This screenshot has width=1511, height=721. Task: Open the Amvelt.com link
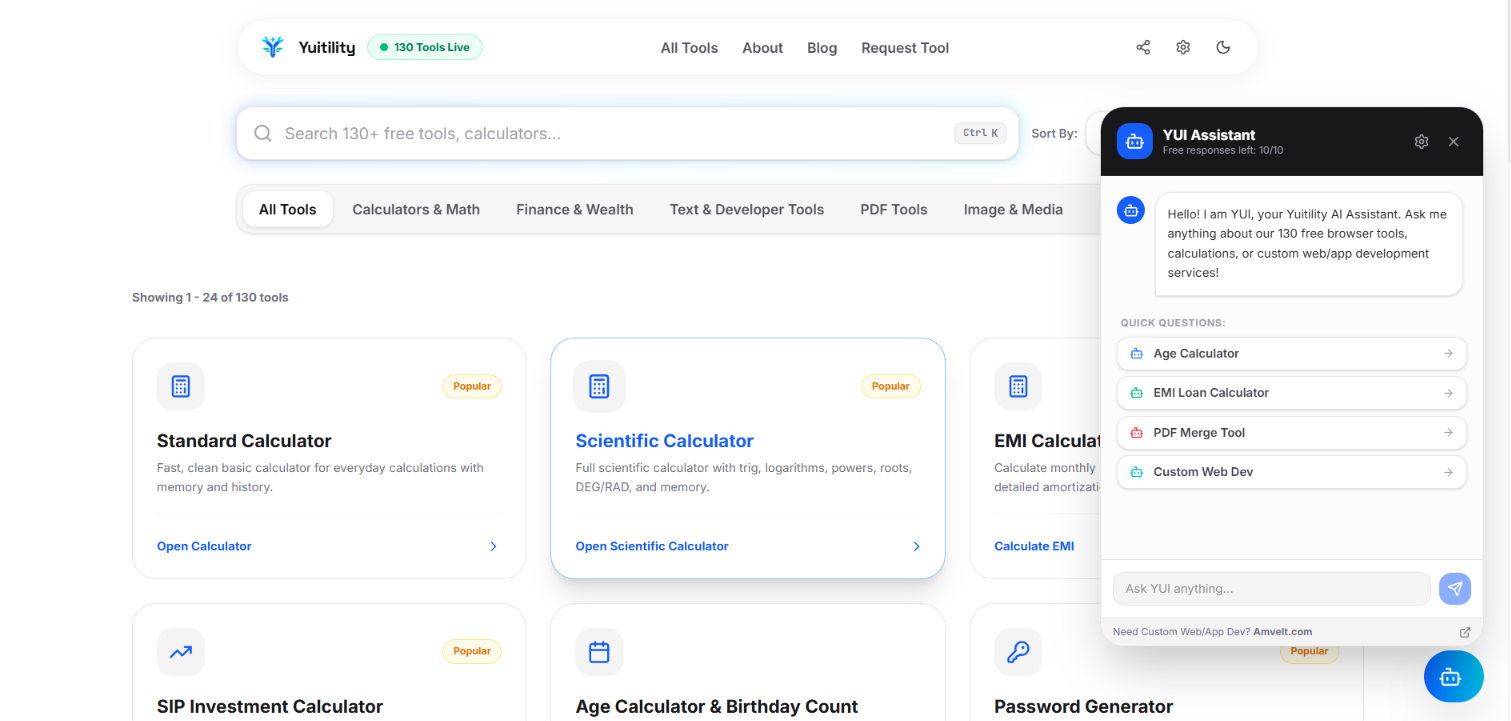[x=1283, y=632]
